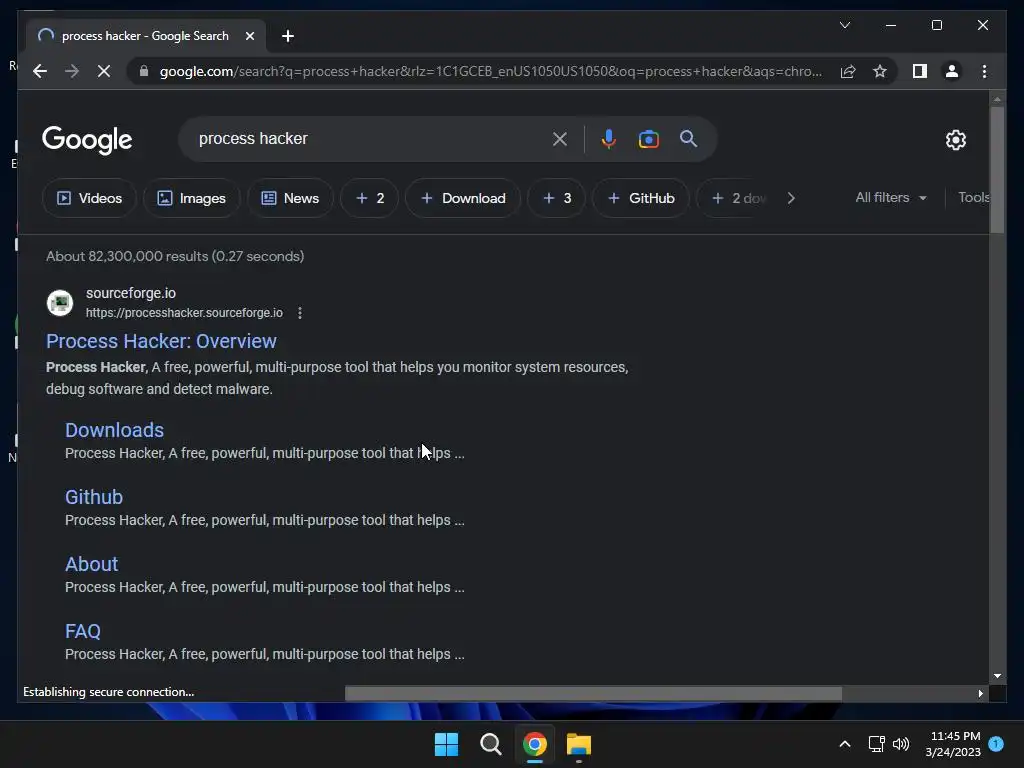Screen dimensions: 1024x768
Task: Open Downloads sitelink
Action: point(114,430)
